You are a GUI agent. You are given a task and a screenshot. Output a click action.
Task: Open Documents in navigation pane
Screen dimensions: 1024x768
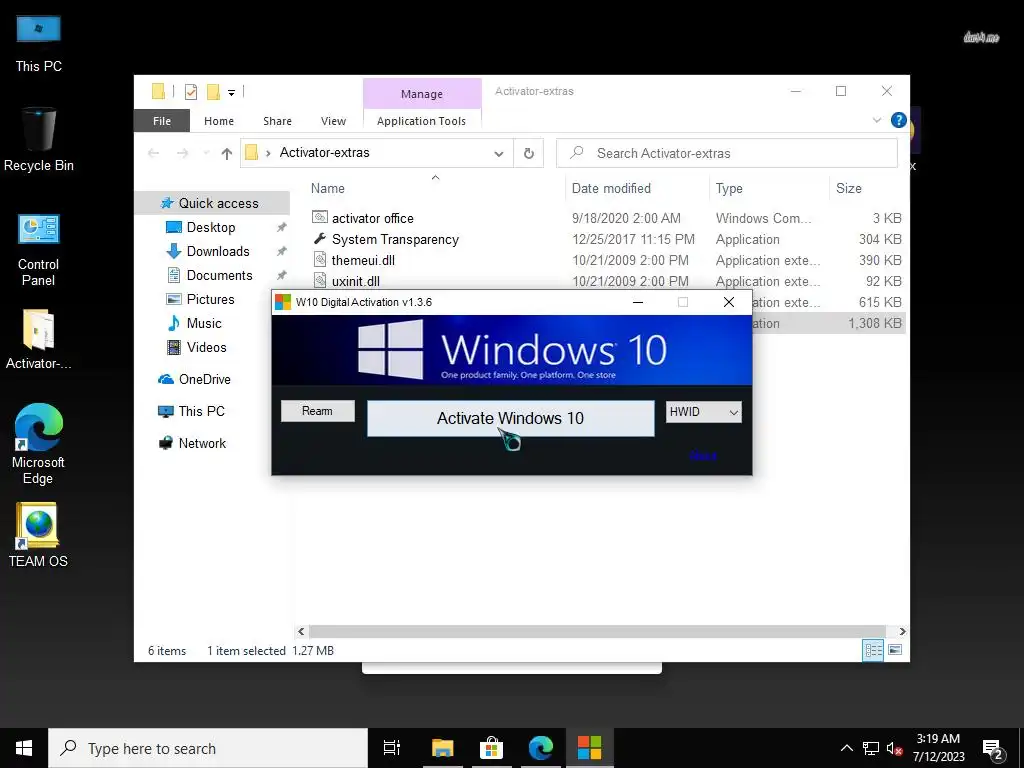click(x=219, y=276)
